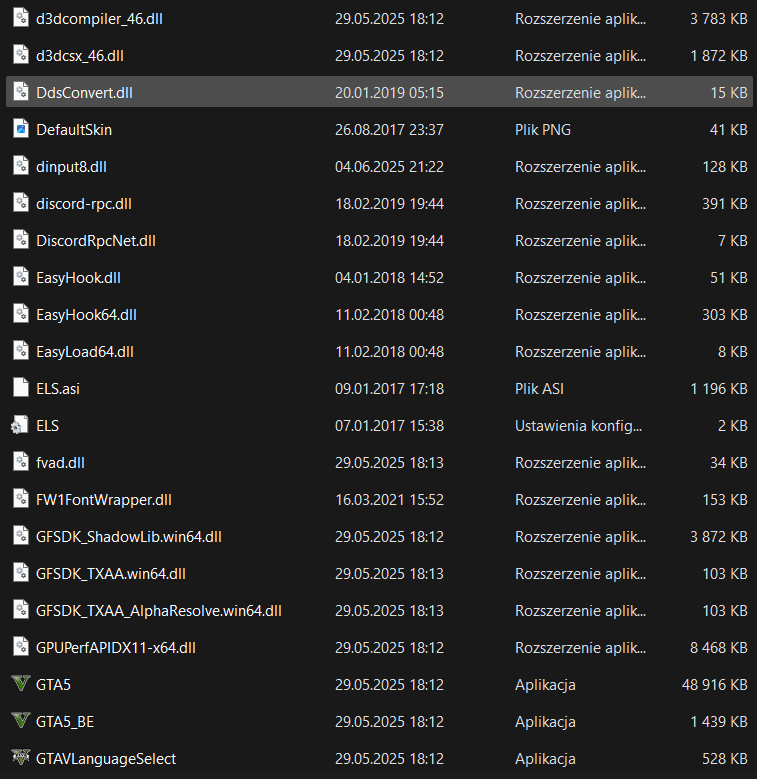Click the GTA5_BE application icon
Viewport: 757px width, 779px height.
(20, 722)
